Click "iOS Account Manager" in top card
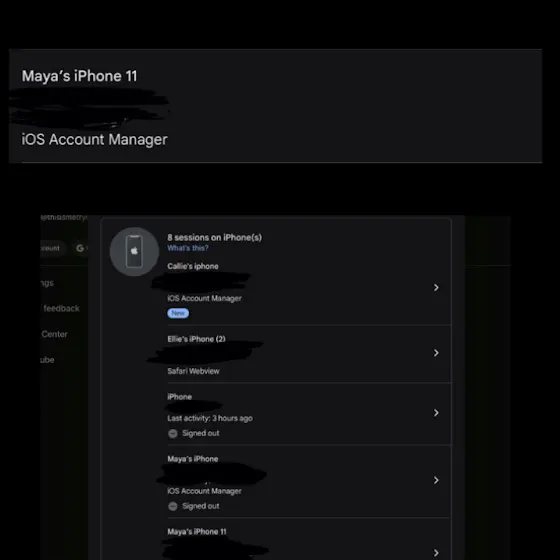The width and height of the screenshot is (560, 560). coord(94,139)
